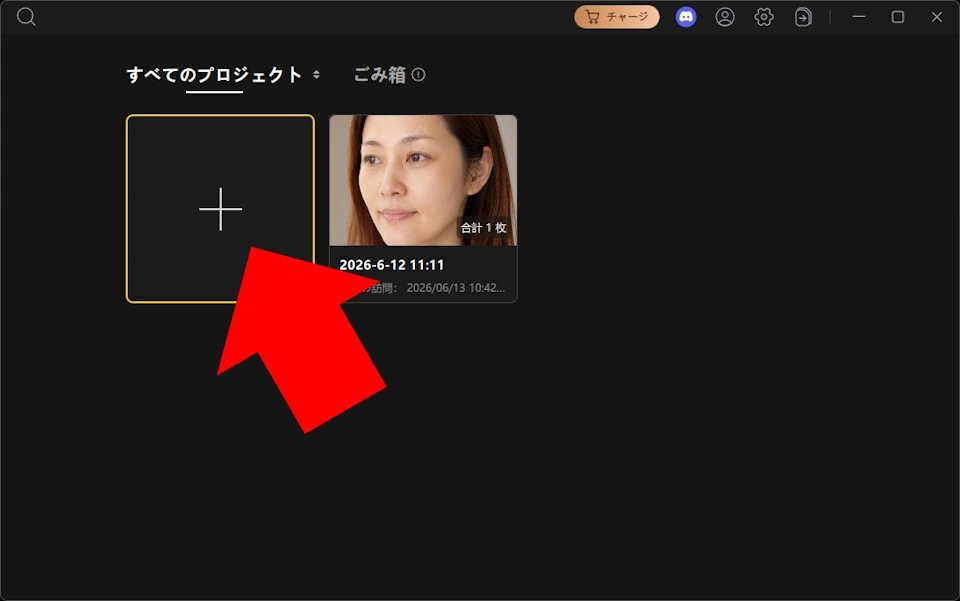The height and width of the screenshot is (601, 960).
Task: Click the info icon beside ごみ箱
Action: tap(418, 75)
